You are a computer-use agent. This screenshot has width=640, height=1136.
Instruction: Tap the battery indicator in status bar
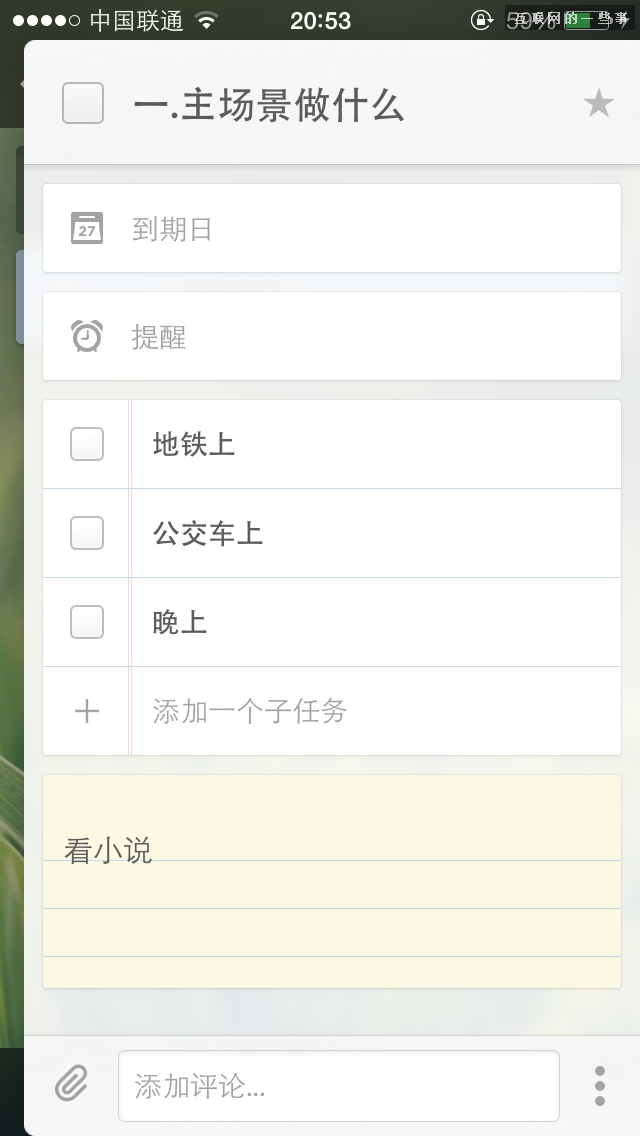[x=587, y=20]
